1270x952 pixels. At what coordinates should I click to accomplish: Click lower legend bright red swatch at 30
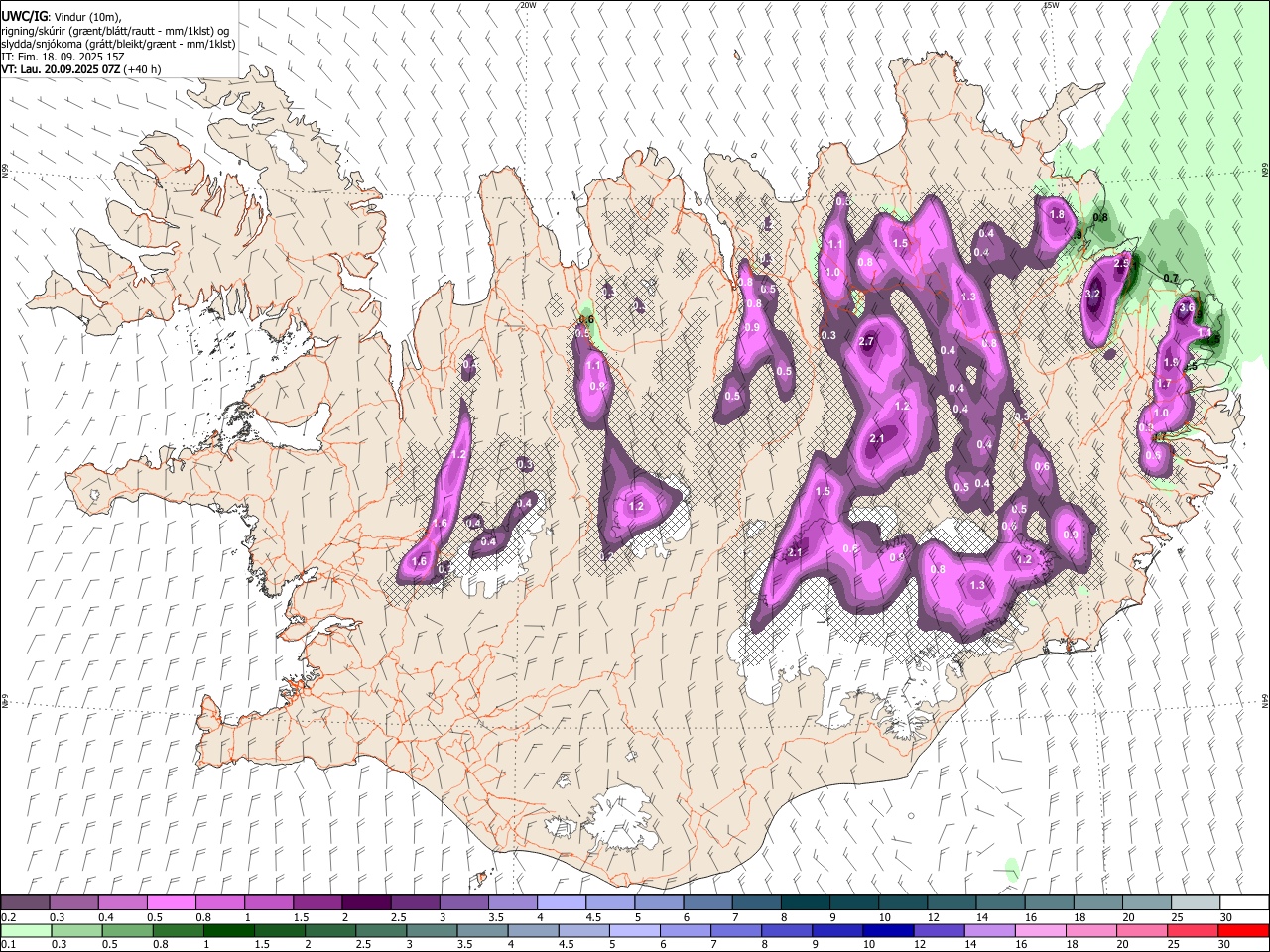[1243, 930]
